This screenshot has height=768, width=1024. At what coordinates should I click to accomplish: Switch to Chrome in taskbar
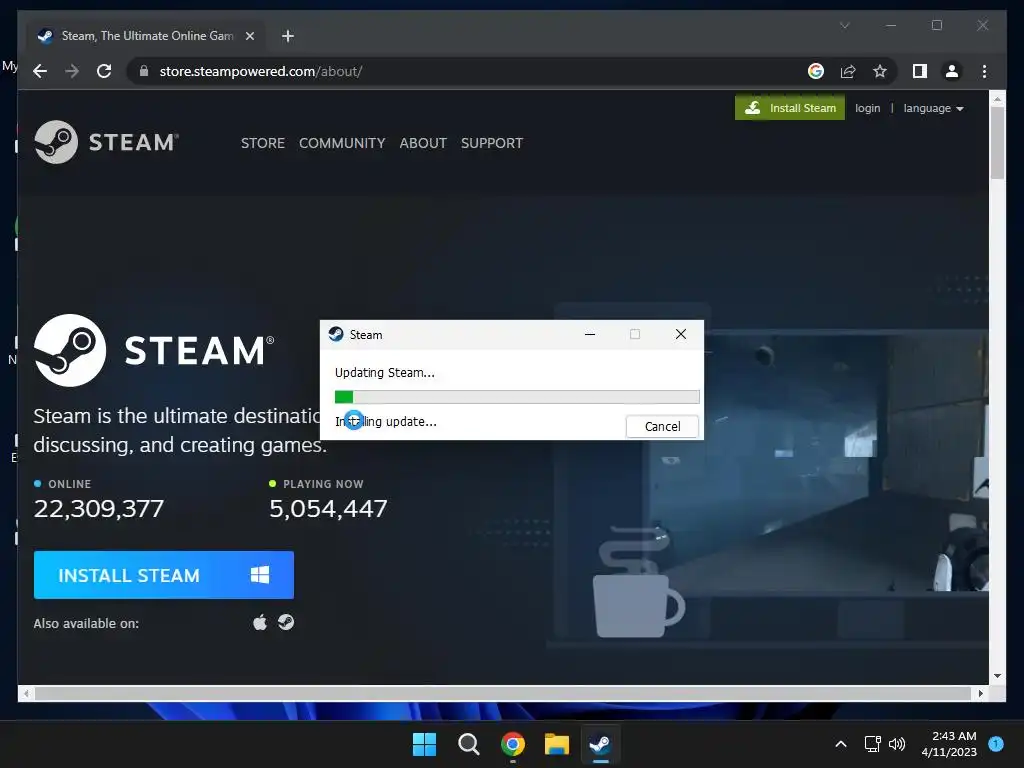pyautogui.click(x=513, y=744)
